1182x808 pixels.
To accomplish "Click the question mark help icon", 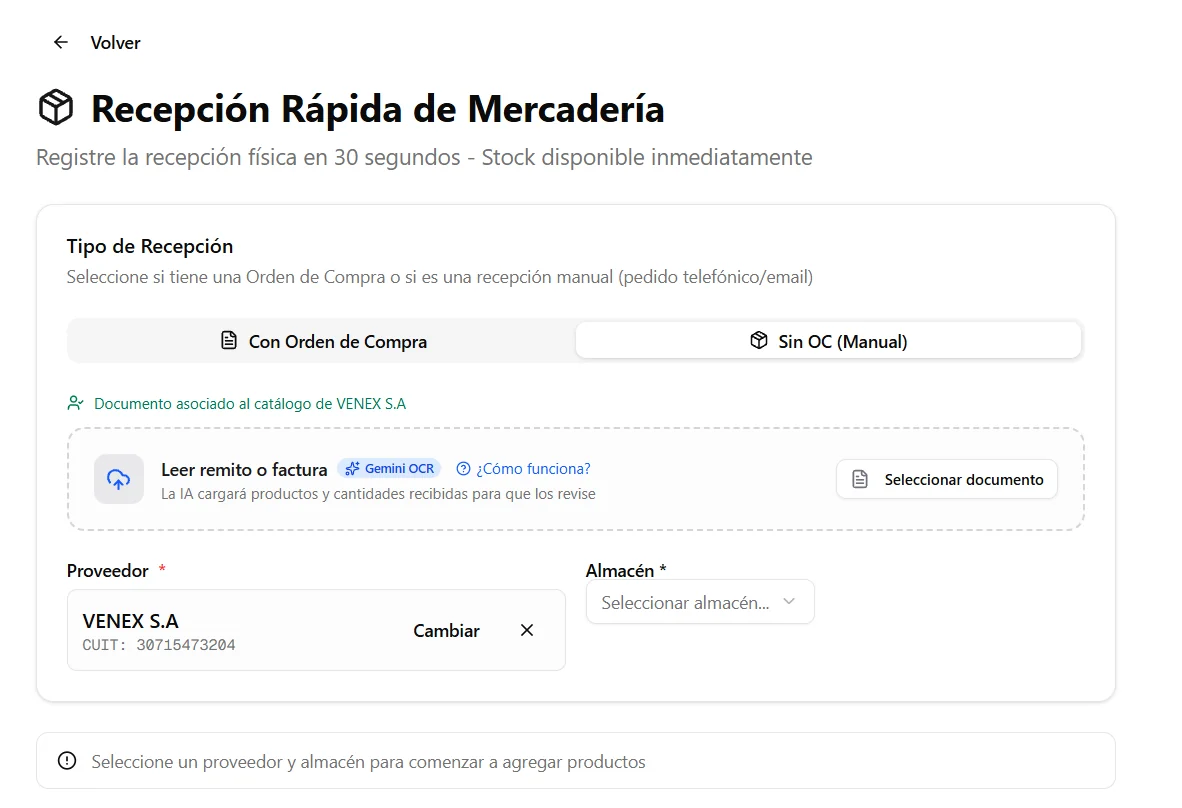I will pos(464,469).
